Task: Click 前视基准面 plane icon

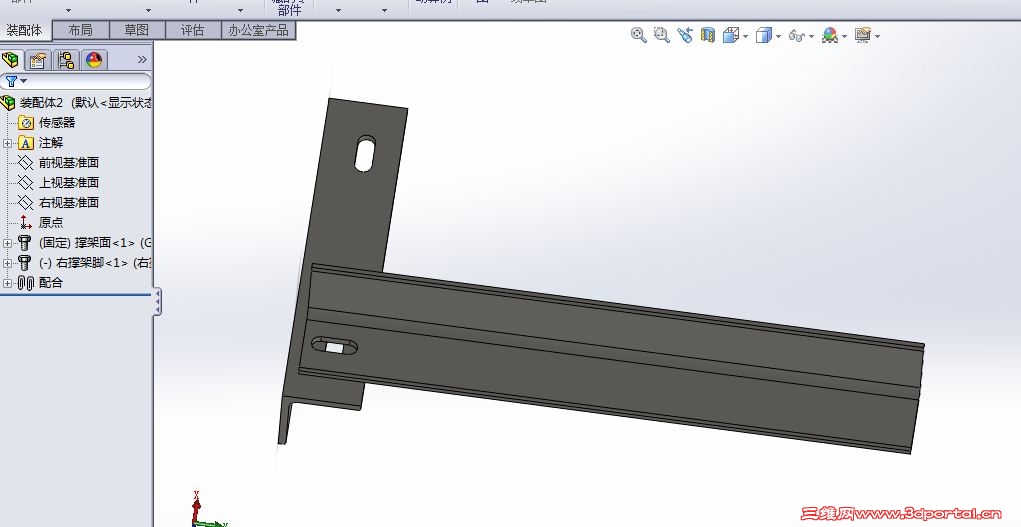Action: tap(25, 163)
